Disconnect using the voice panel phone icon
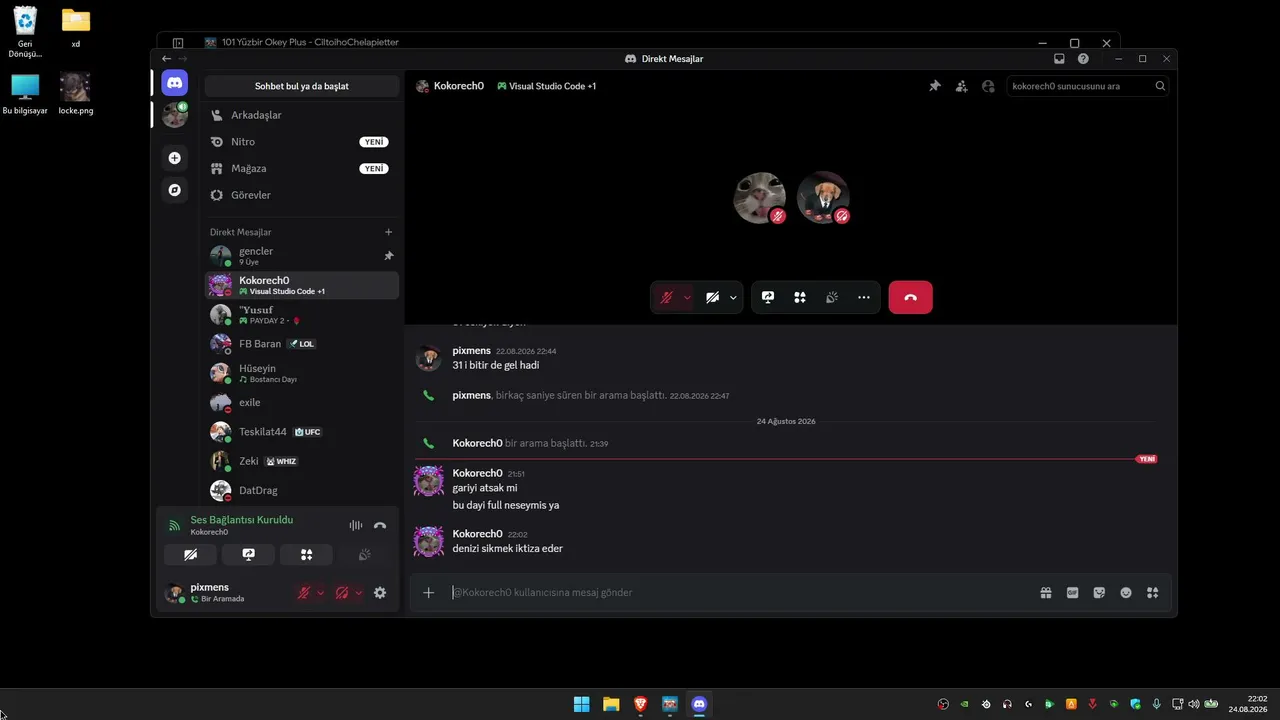Viewport: 1280px width, 720px height. coord(380,525)
